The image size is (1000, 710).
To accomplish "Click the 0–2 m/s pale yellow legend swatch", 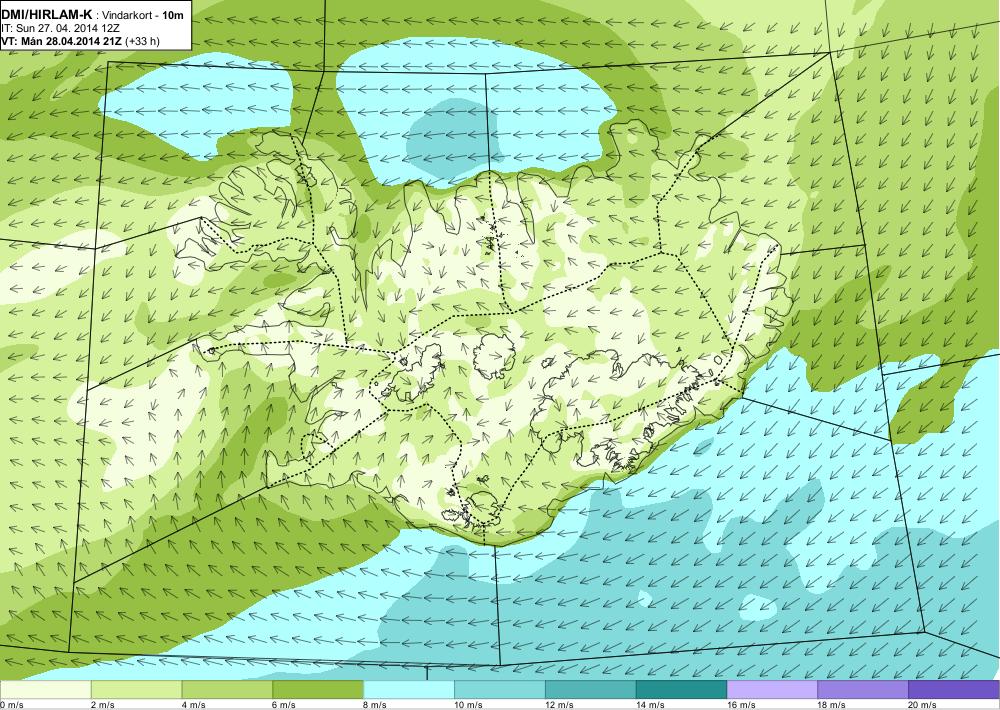I will click(x=45, y=690).
